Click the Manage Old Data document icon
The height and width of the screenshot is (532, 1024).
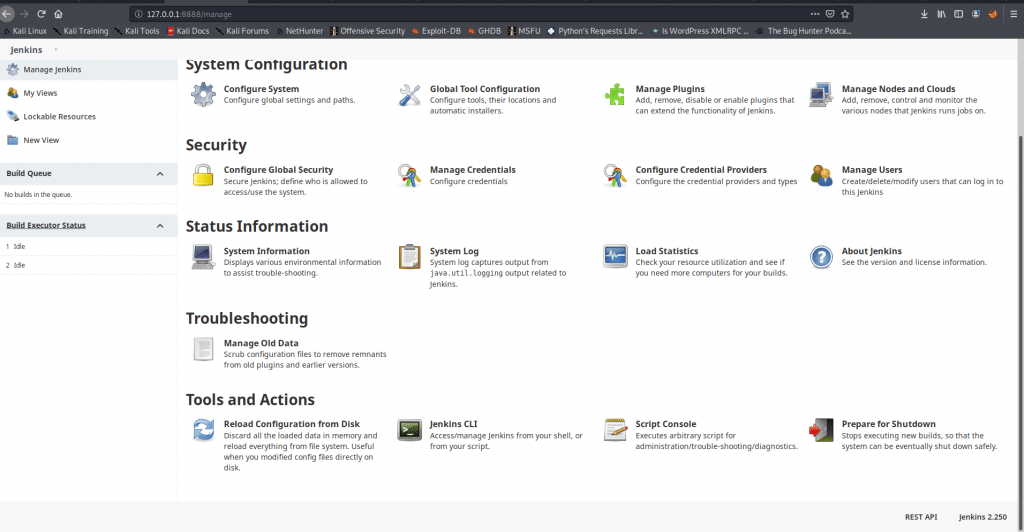pyautogui.click(x=203, y=349)
